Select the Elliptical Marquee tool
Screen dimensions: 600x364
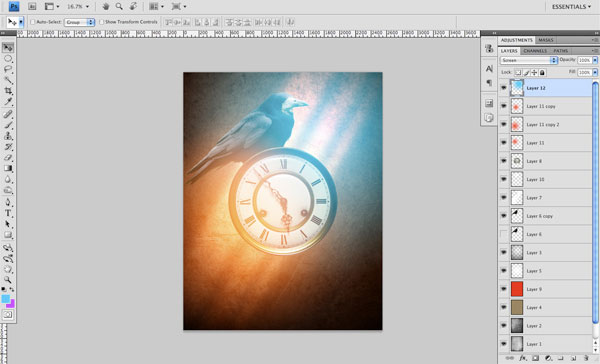coord(8,59)
